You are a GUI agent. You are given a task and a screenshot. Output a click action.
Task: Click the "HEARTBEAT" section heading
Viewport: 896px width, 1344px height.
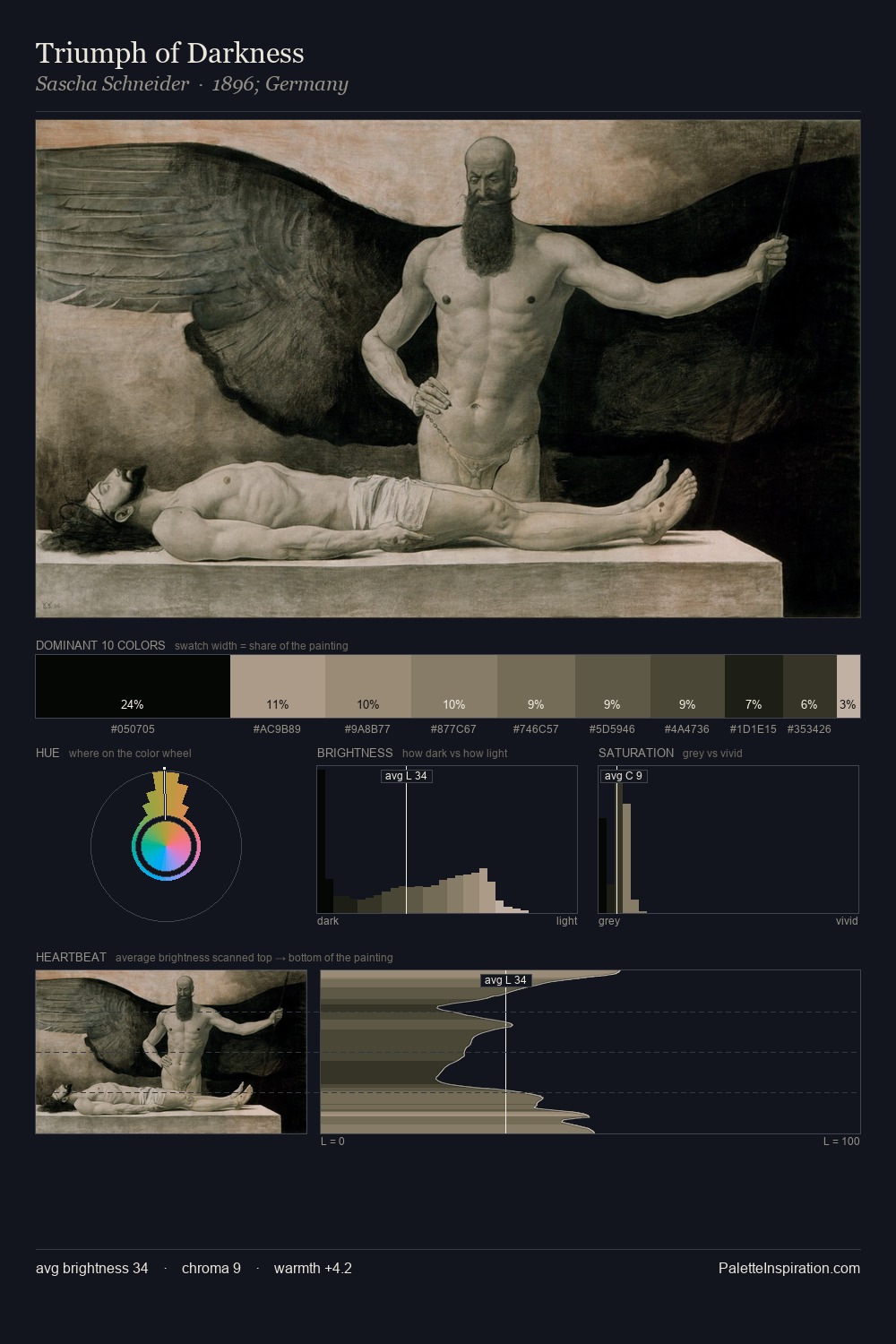[x=71, y=957]
